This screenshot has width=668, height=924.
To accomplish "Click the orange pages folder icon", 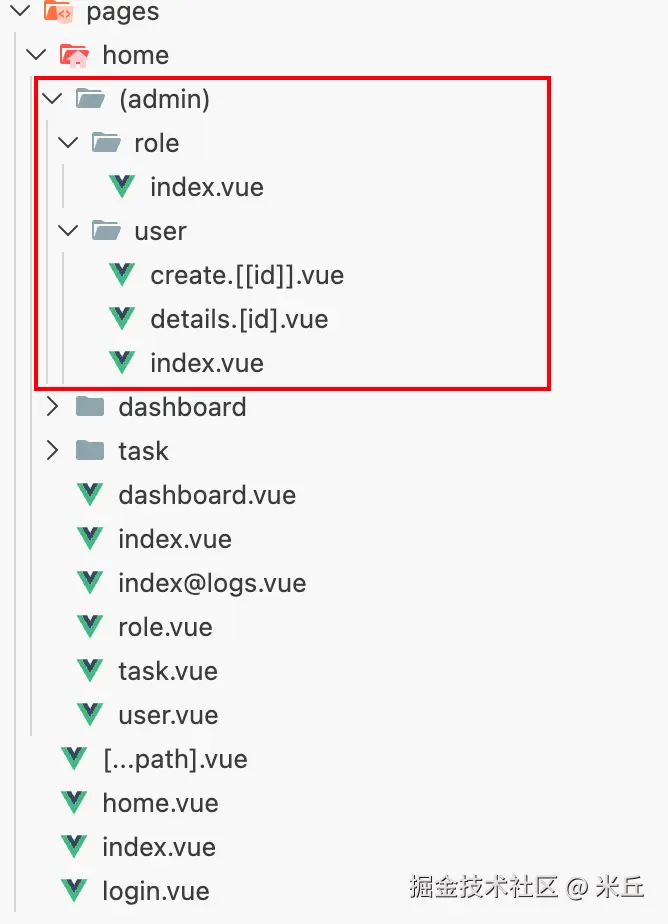I will tap(58, 13).
